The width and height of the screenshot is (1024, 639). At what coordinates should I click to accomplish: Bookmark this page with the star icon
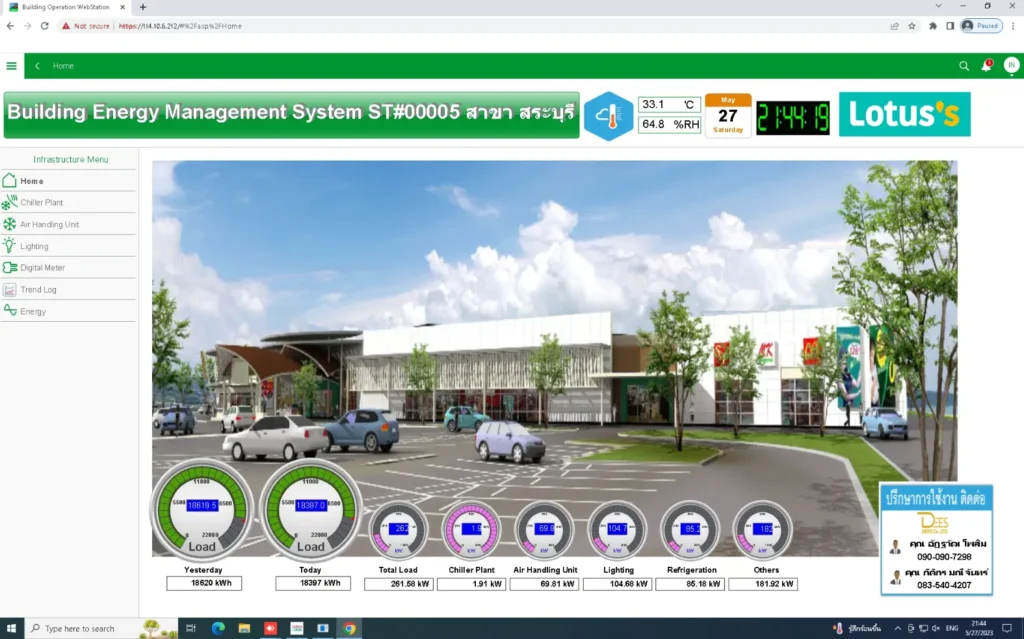[x=912, y=26]
